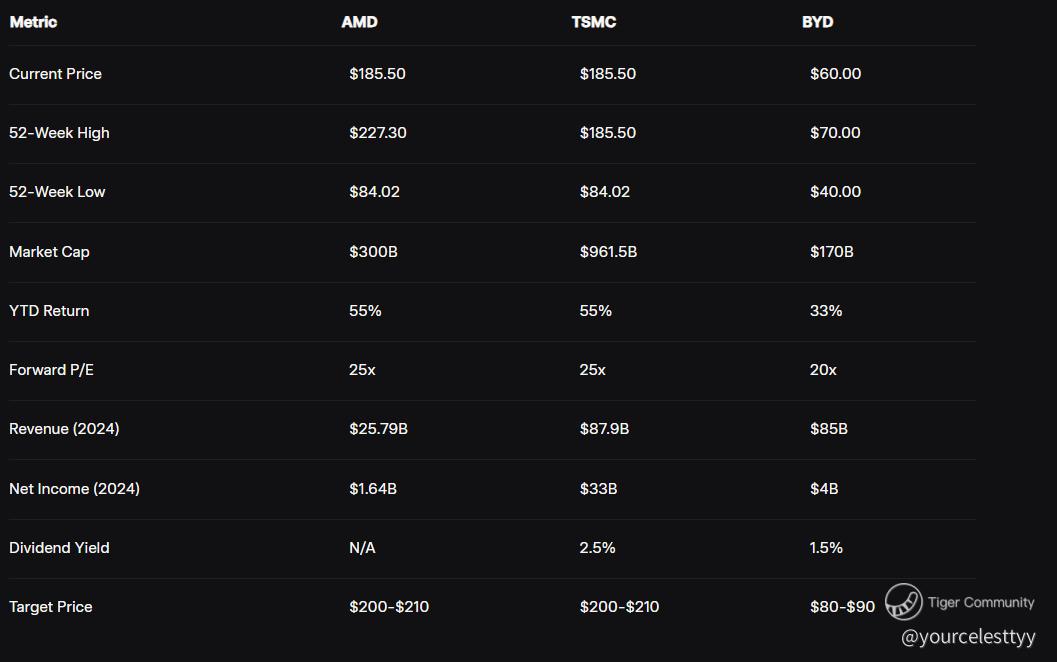Image resolution: width=1057 pixels, height=662 pixels.
Task: Click the YTD Return row label
Action: 49,311
